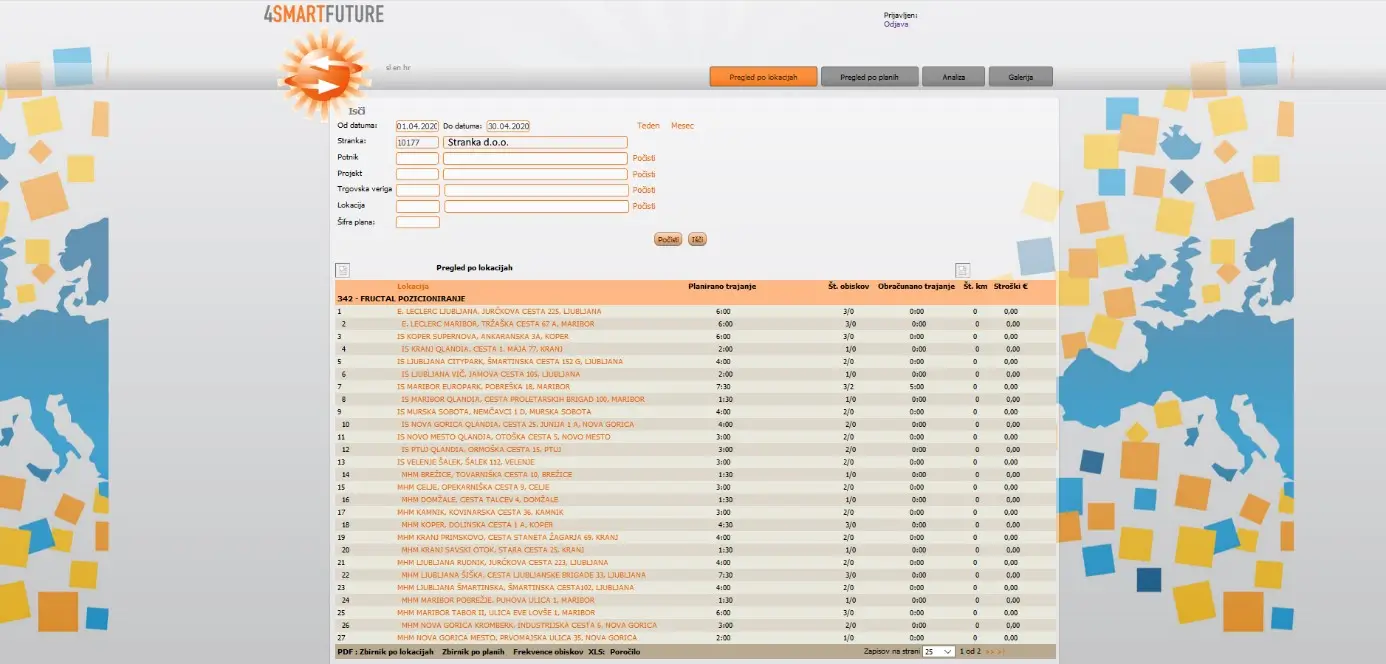Click the Trgovska veriga code input

[417, 190]
